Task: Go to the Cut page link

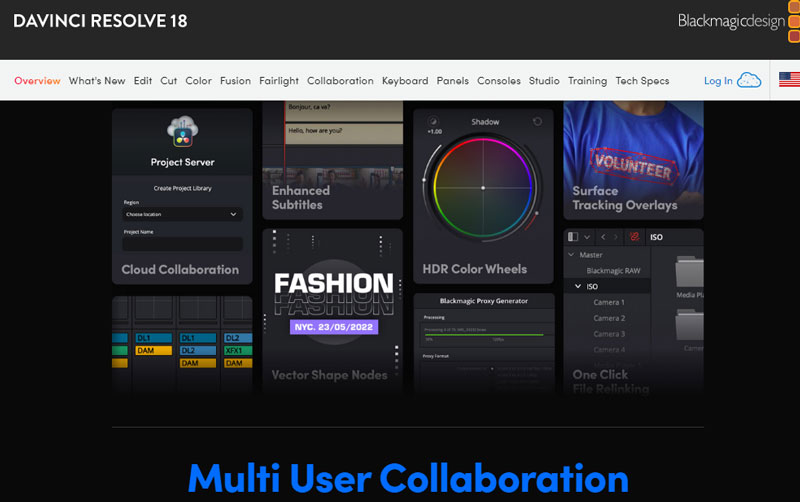Action: tap(168, 81)
